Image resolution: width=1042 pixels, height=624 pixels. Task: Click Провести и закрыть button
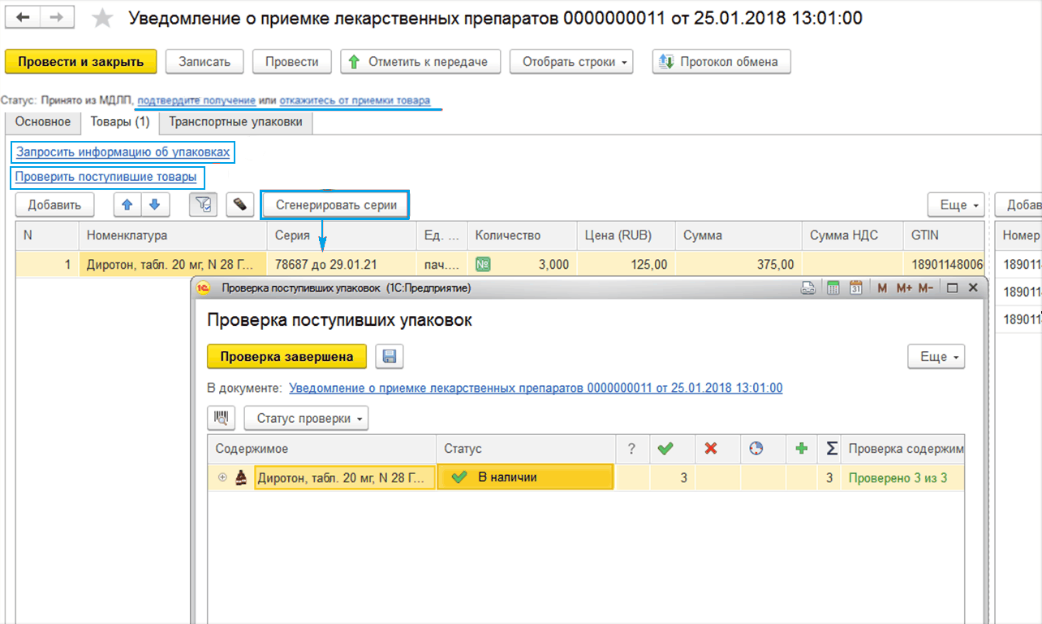click(81, 62)
